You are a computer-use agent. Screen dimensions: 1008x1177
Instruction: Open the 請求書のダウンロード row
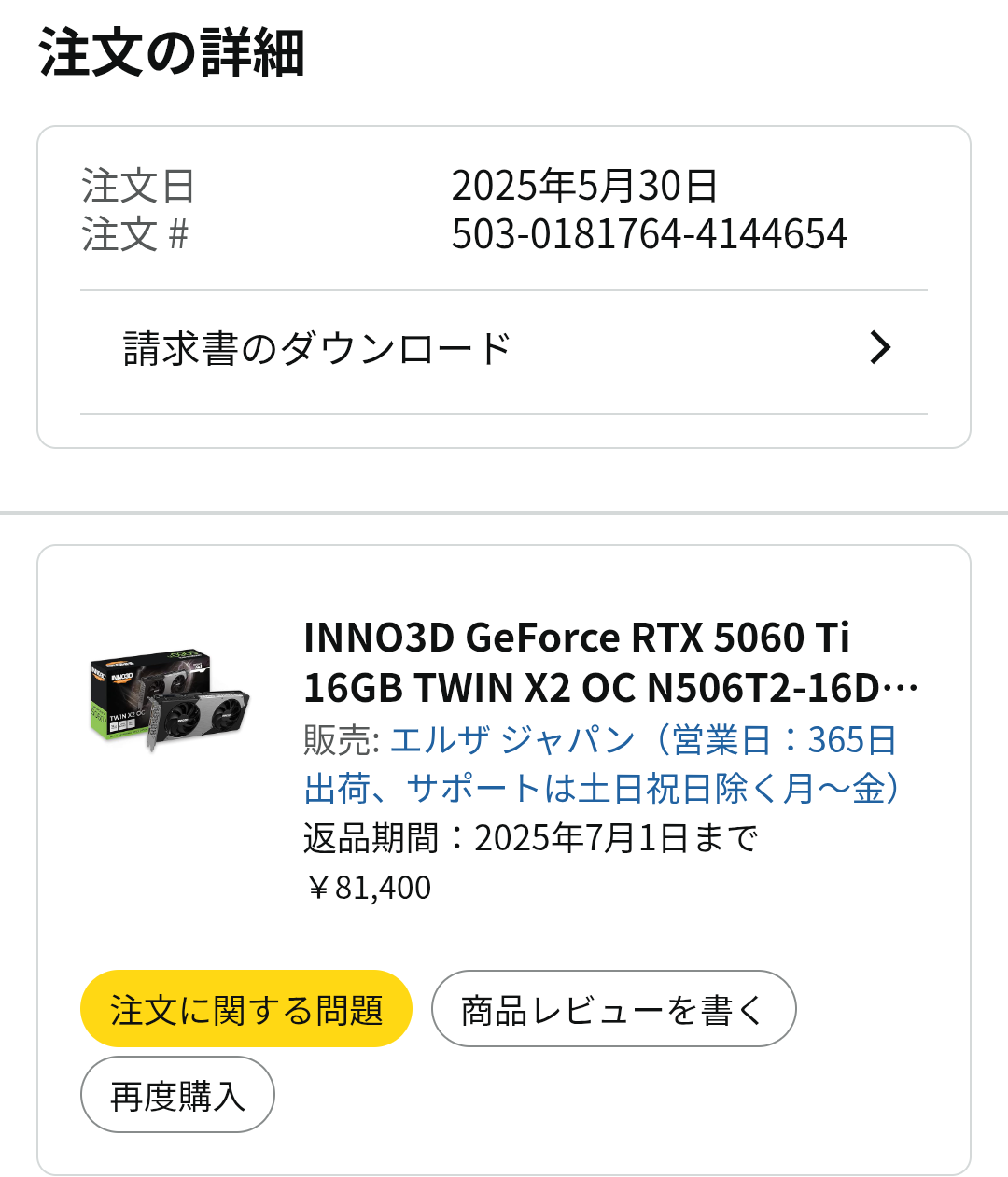pos(317,349)
